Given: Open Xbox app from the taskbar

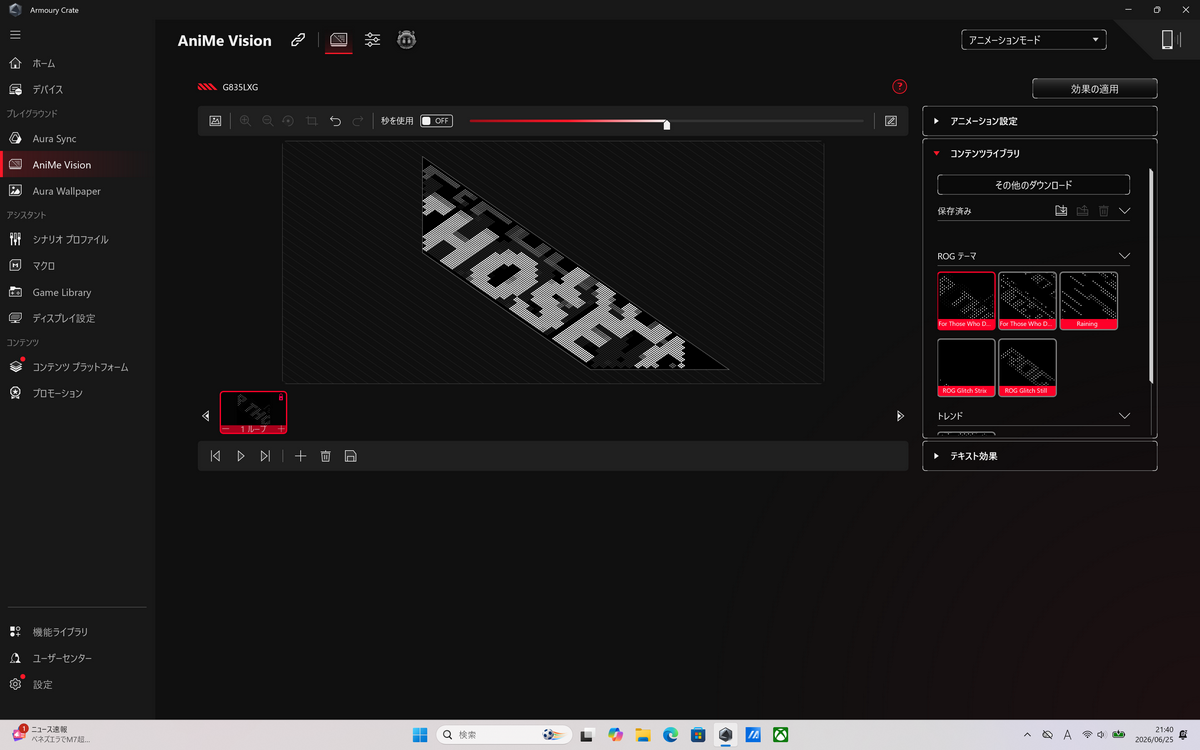Looking at the screenshot, I should coord(780,734).
